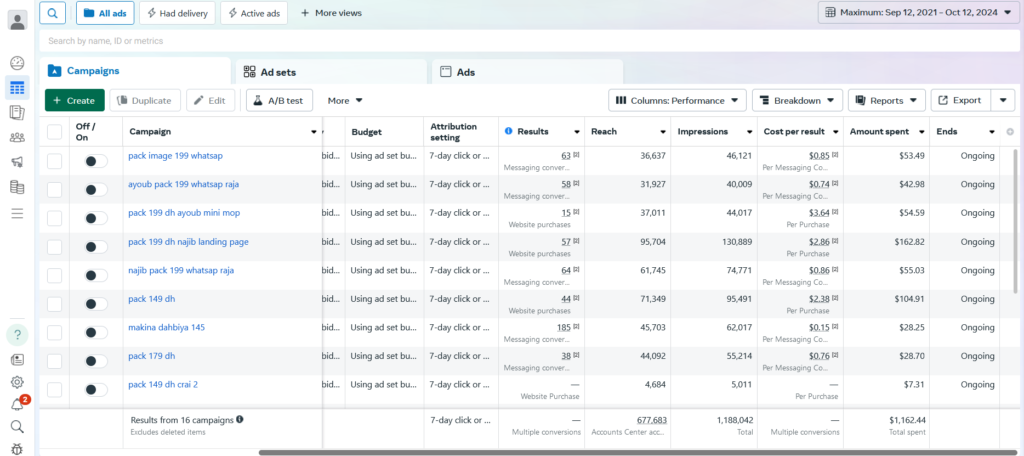1024x456 pixels.
Task: Toggle on pack 199 dh ayoub mini mop
Action: click(96, 218)
